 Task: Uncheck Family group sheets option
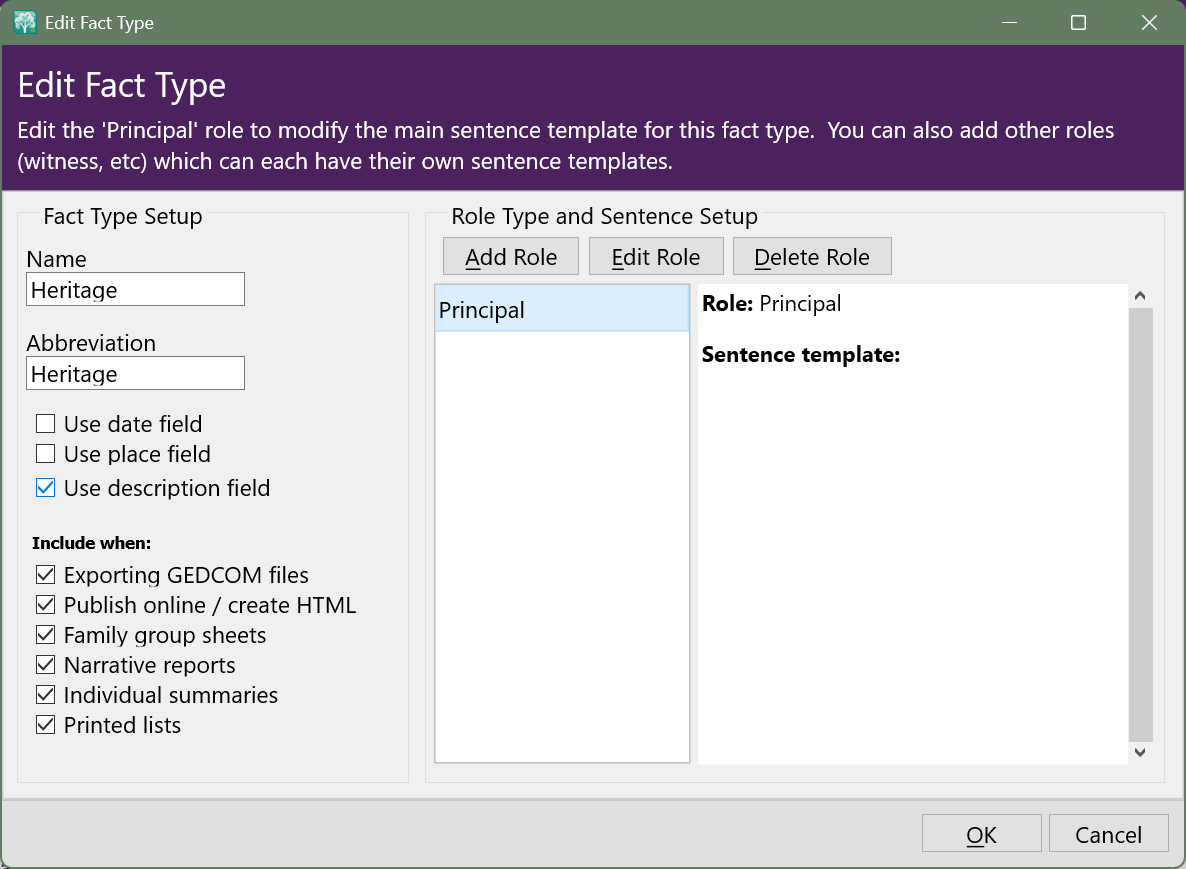45,635
